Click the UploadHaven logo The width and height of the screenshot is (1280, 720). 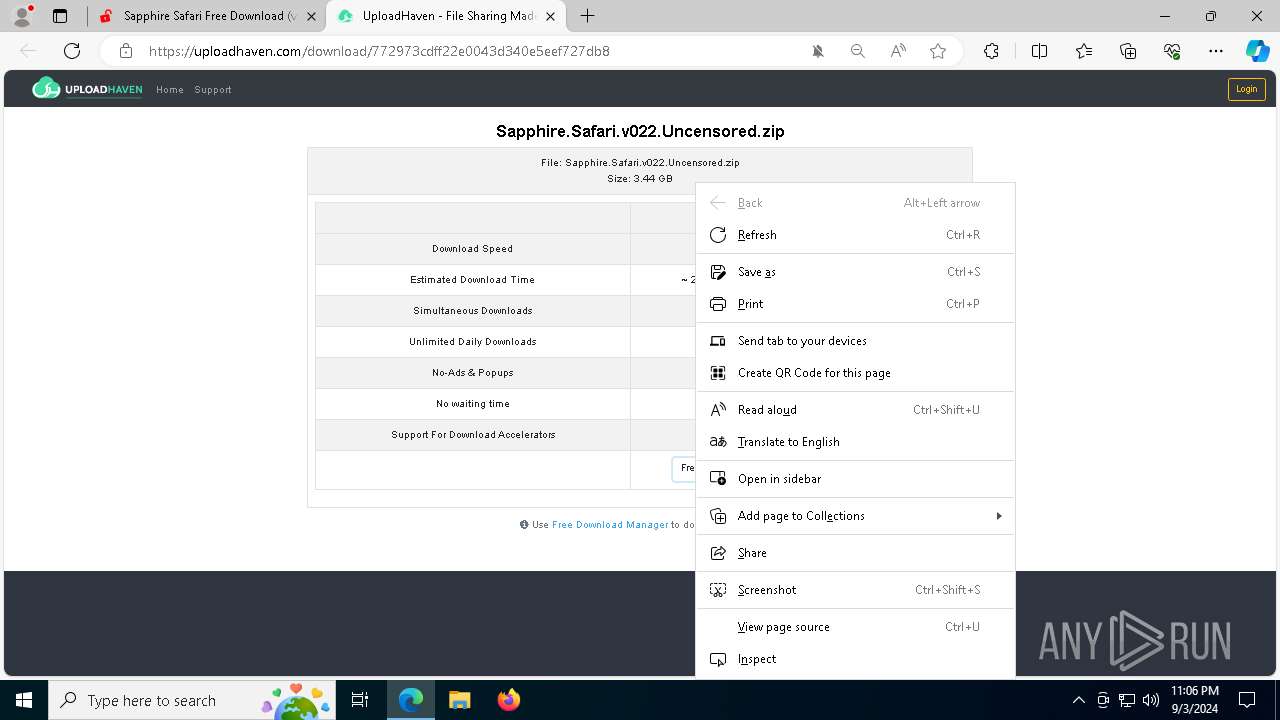87,89
